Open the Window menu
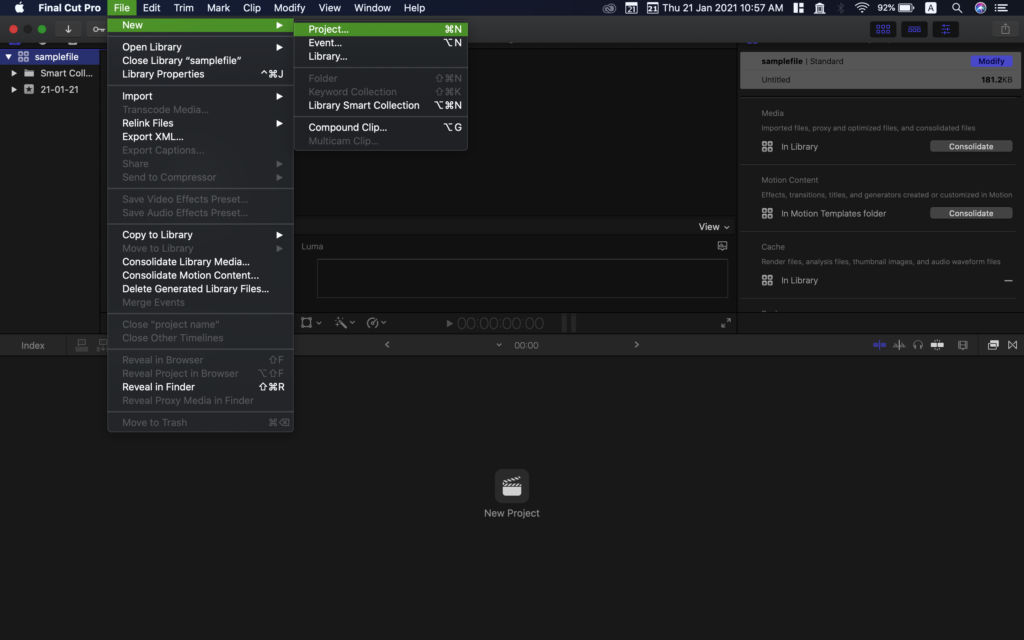1024x640 pixels. coord(372,8)
